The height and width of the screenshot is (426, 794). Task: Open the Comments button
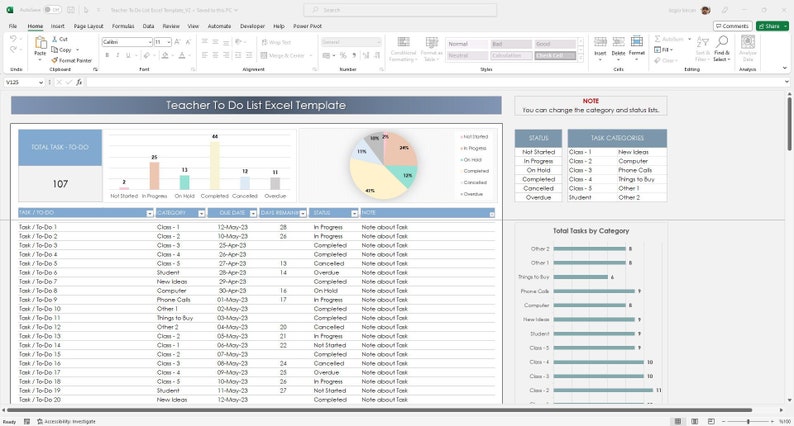(732, 26)
